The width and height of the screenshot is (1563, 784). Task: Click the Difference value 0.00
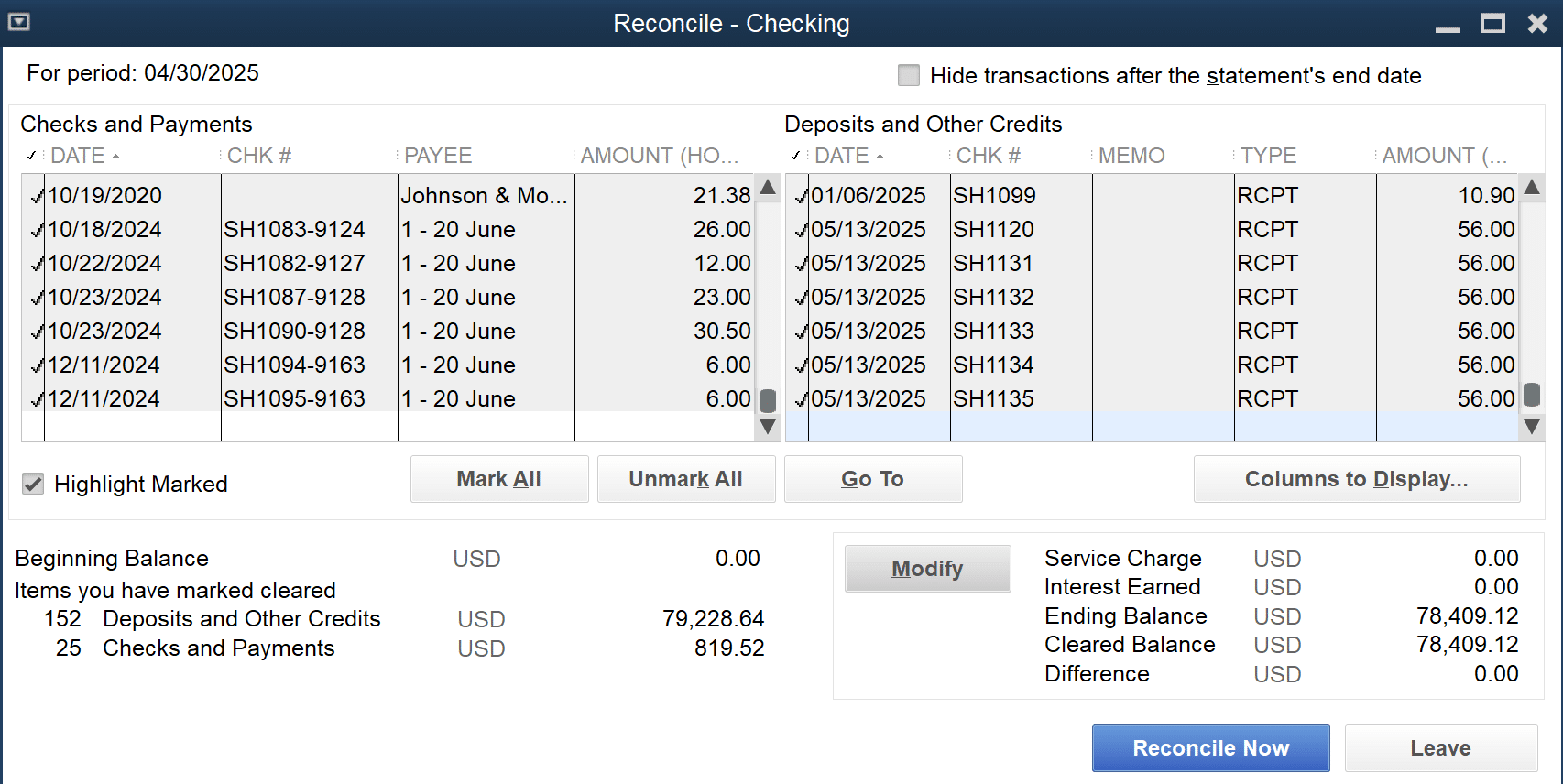(1496, 674)
